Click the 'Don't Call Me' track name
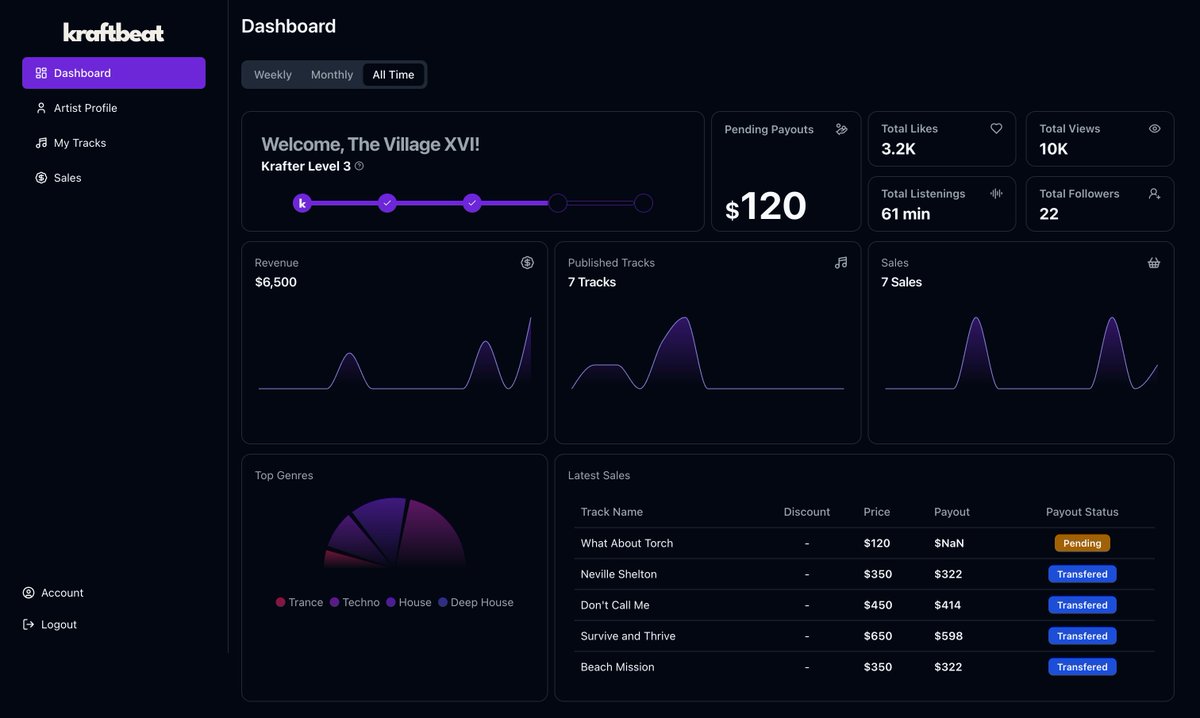 pyautogui.click(x=615, y=605)
